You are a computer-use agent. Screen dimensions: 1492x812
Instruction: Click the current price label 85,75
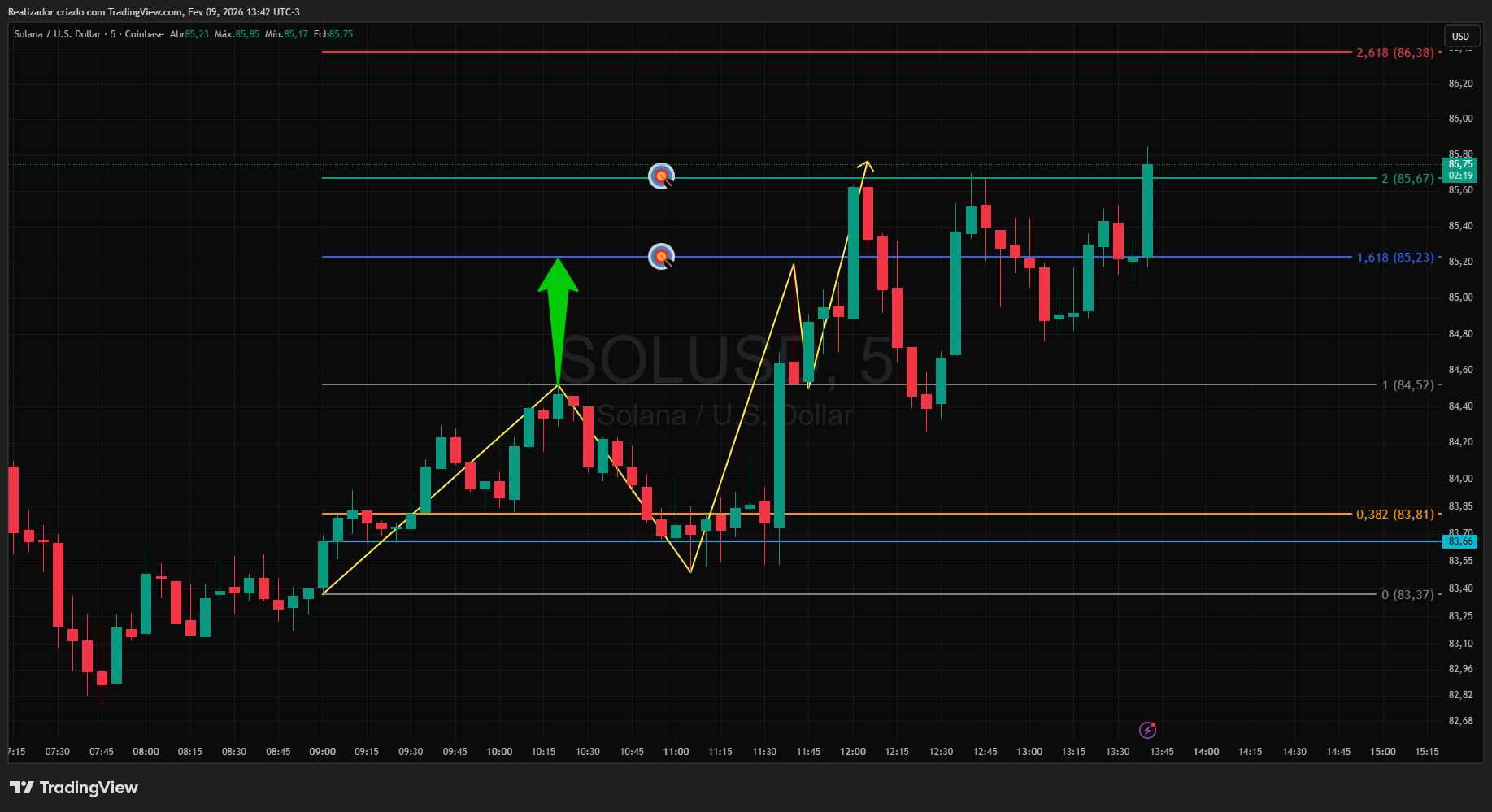click(1461, 164)
